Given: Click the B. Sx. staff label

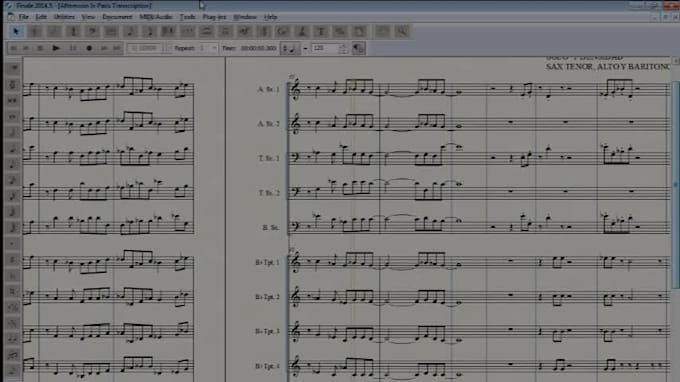Looking at the screenshot, I should point(271,227).
